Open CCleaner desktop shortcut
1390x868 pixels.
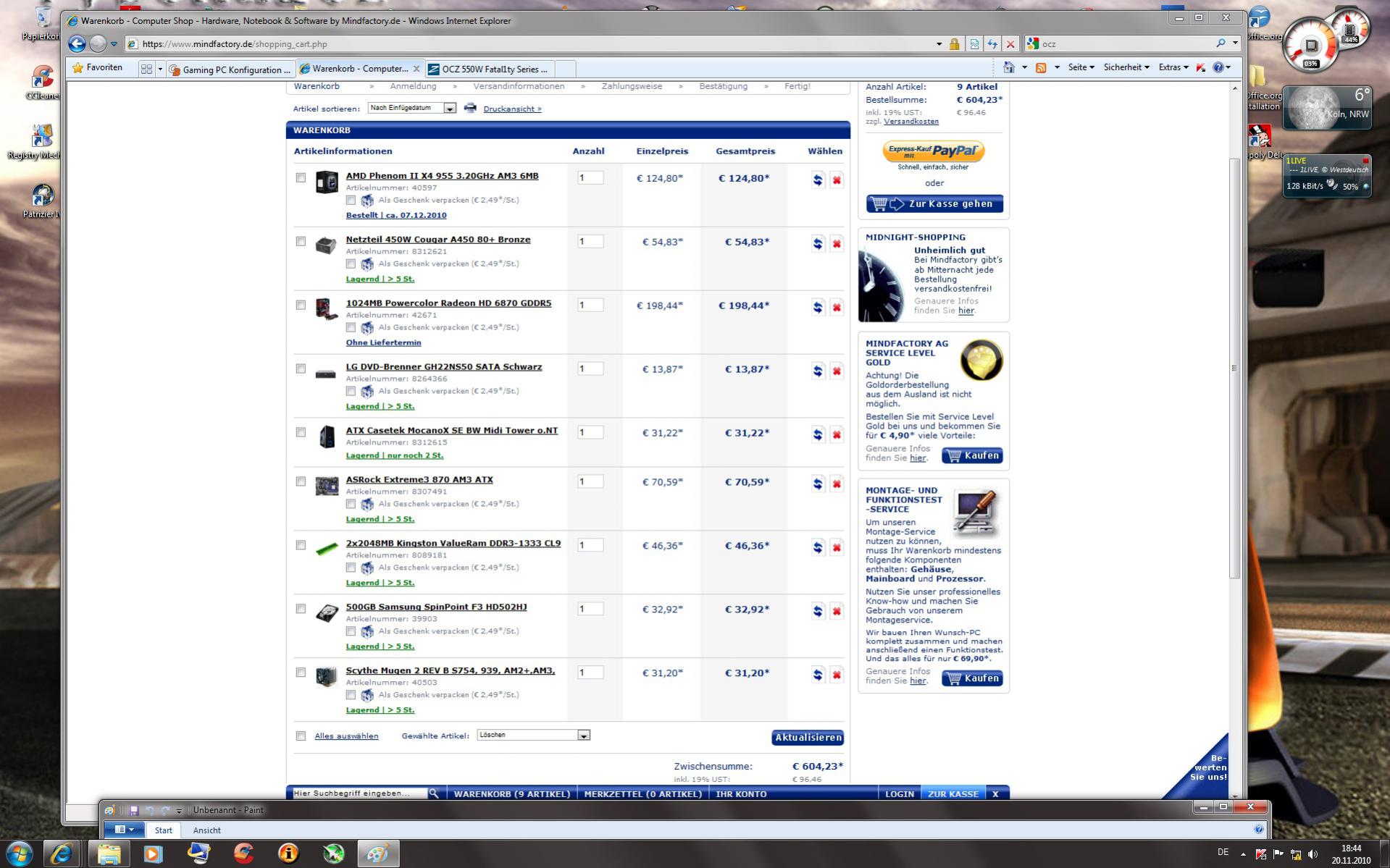(42, 81)
